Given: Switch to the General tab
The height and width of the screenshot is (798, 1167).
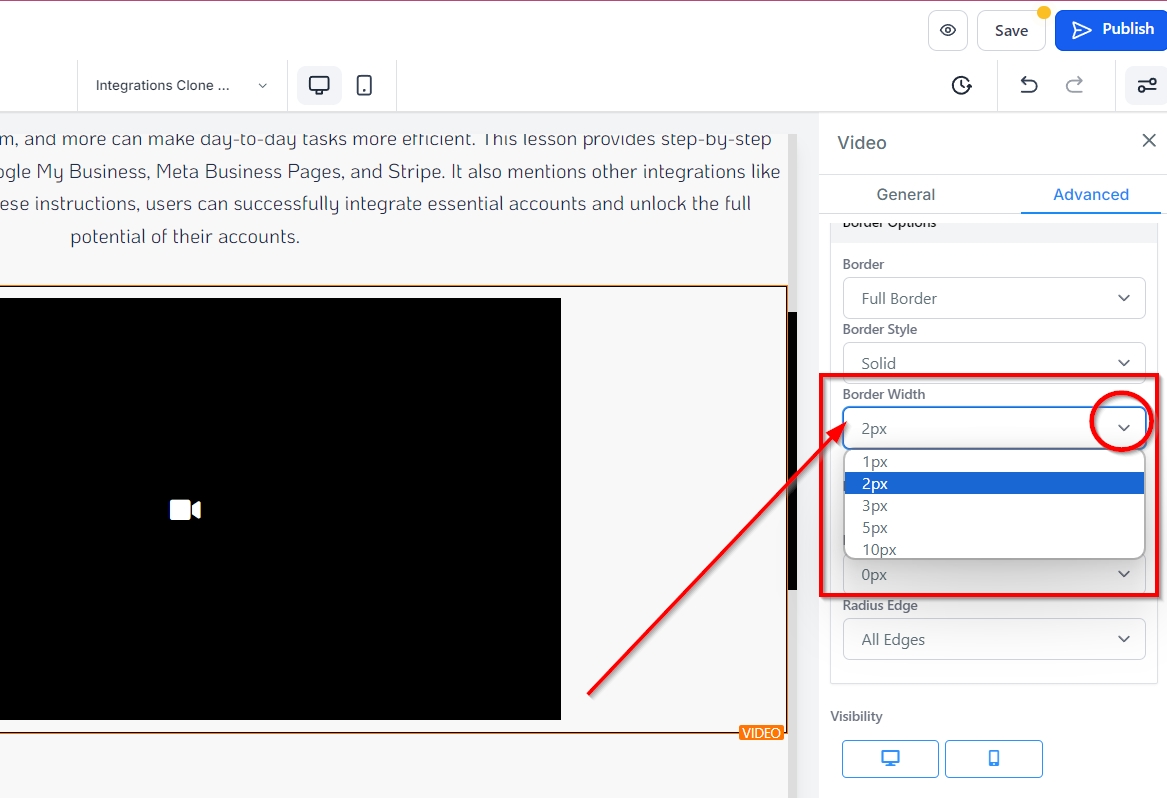Looking at the screenshot, I should tap(905, 194).
